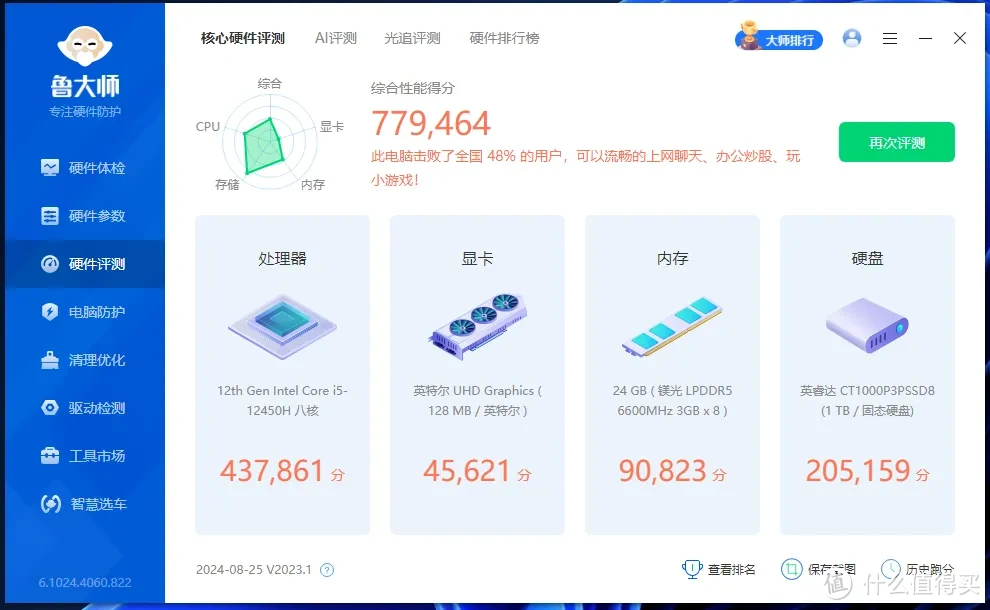Click the 硬盘 card title
This screenshot has height=610, width=990.
click(x=867, y=258)
